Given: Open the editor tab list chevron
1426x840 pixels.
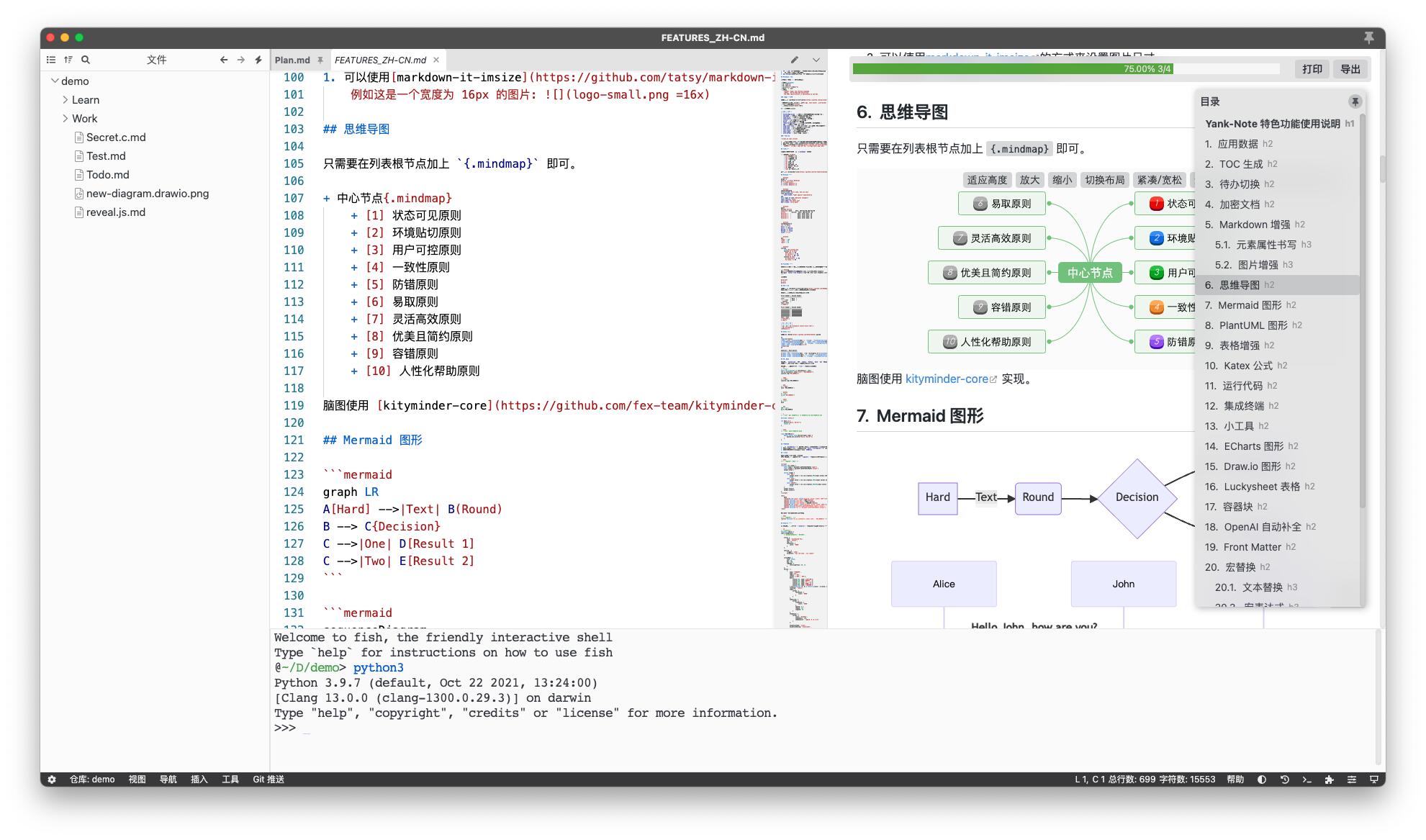Looking at the screenshot, I should 816,60.
